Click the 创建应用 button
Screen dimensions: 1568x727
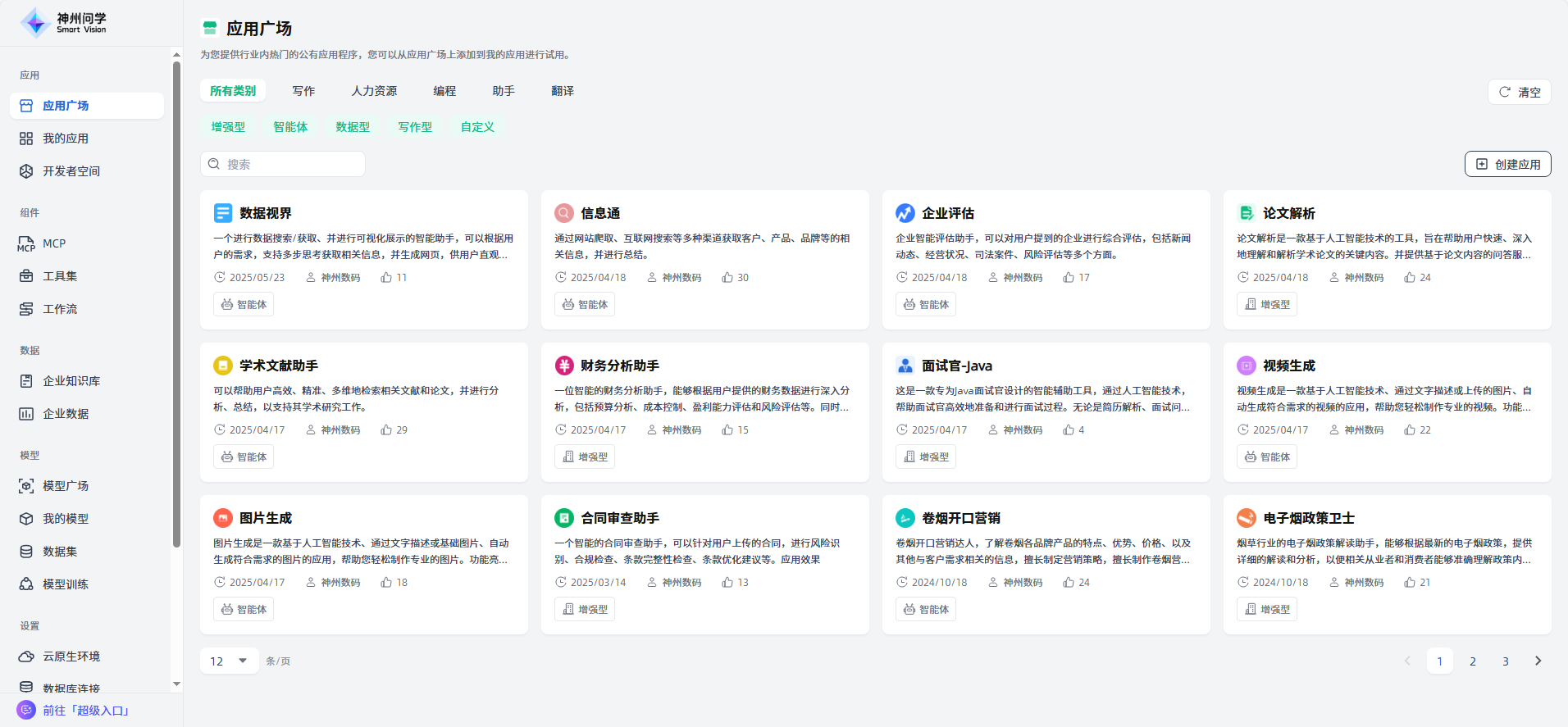click(x=1507, y=164)
